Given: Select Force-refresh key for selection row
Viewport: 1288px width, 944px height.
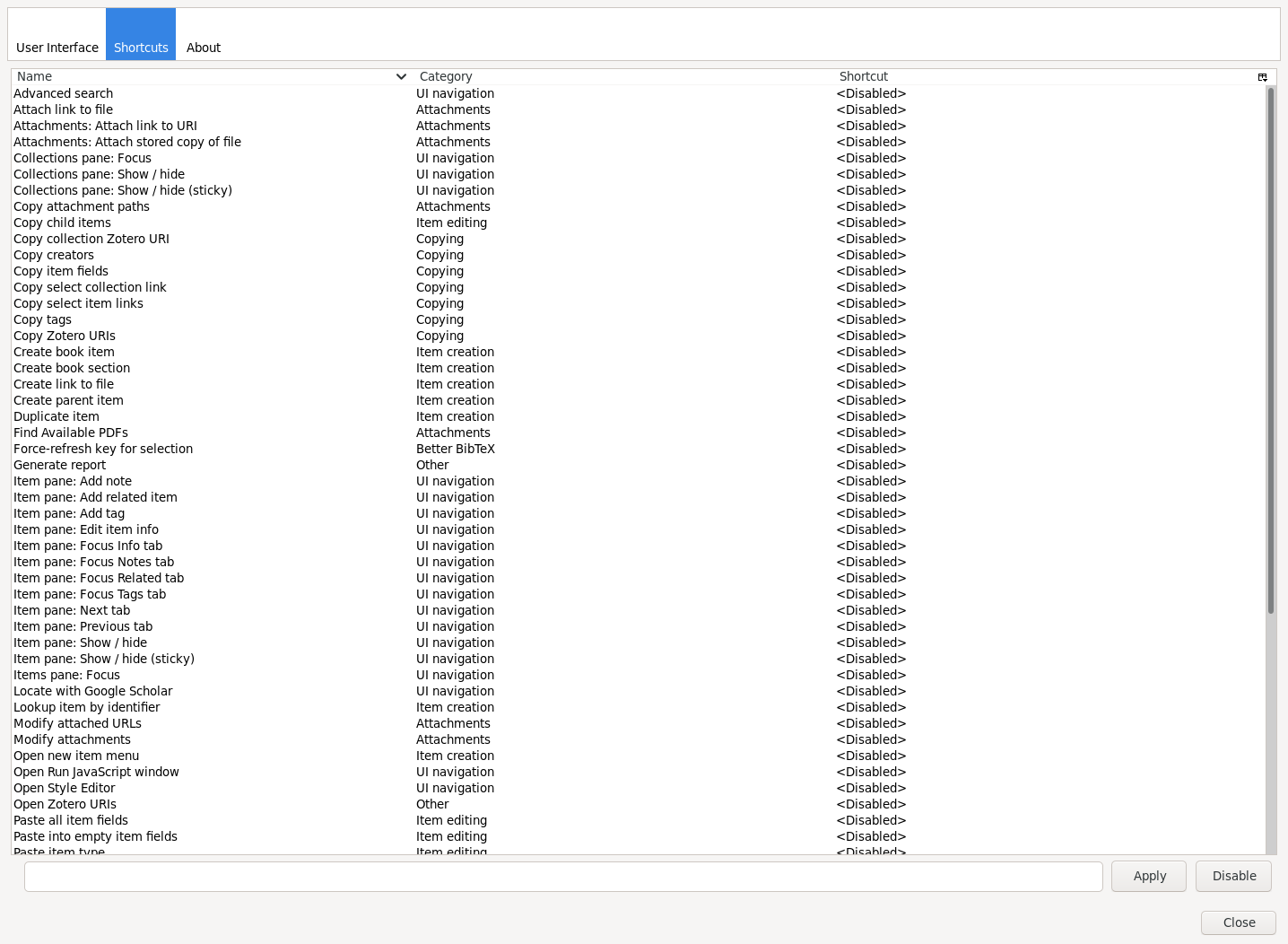Looking at the screenshot, I should click(x=638, y=449).
